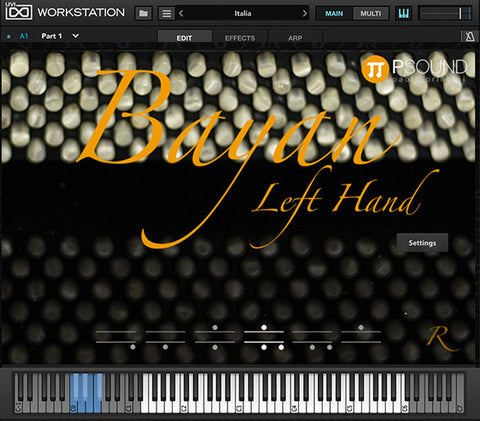Click the orange R emblem
Screen dimensions: 480x421
(x=441, y=338)
